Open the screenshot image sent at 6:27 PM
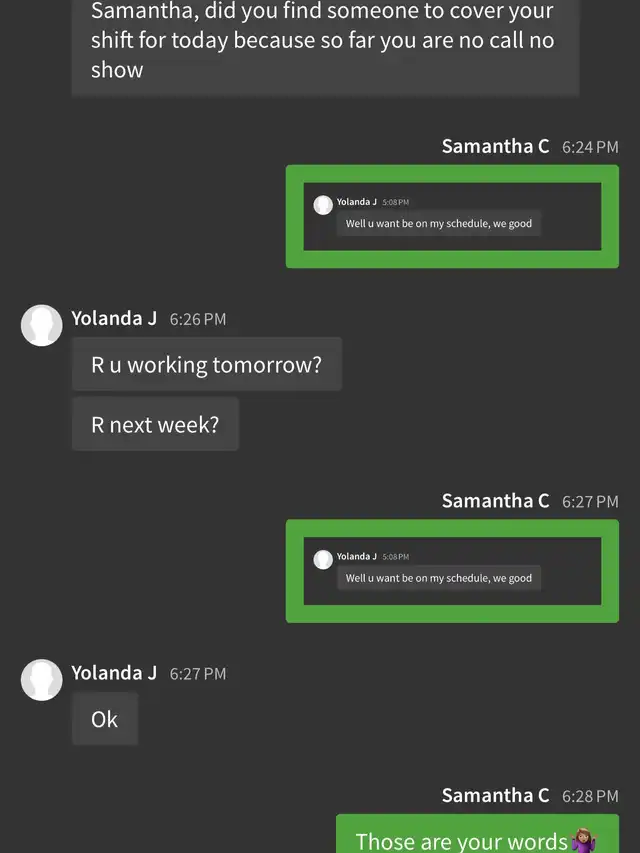640x853 pixels. tap(452, 571)
